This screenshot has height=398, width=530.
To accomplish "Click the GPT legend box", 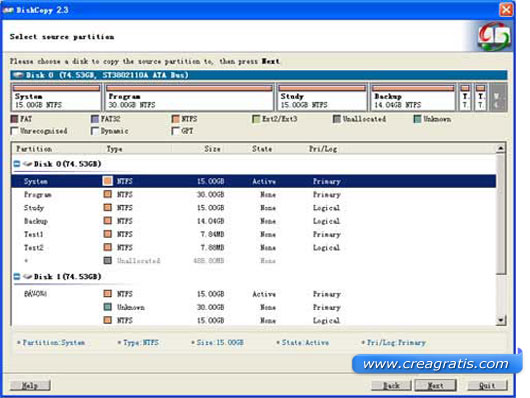I will pyautogui.click(x=175, y=131).
